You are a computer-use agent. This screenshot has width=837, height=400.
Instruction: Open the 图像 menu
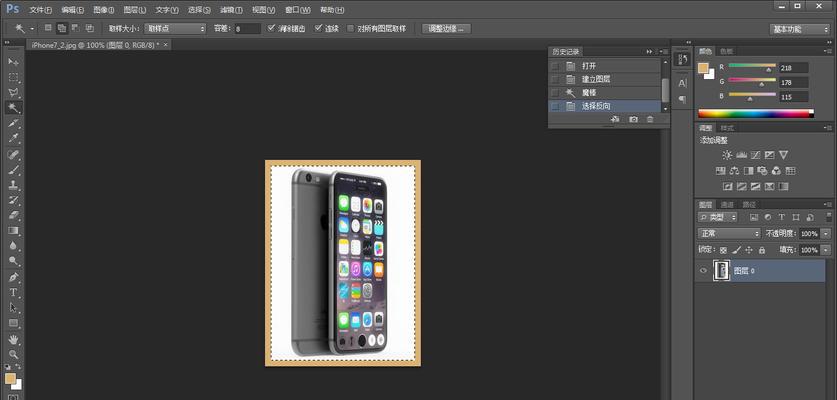[104, 10]
